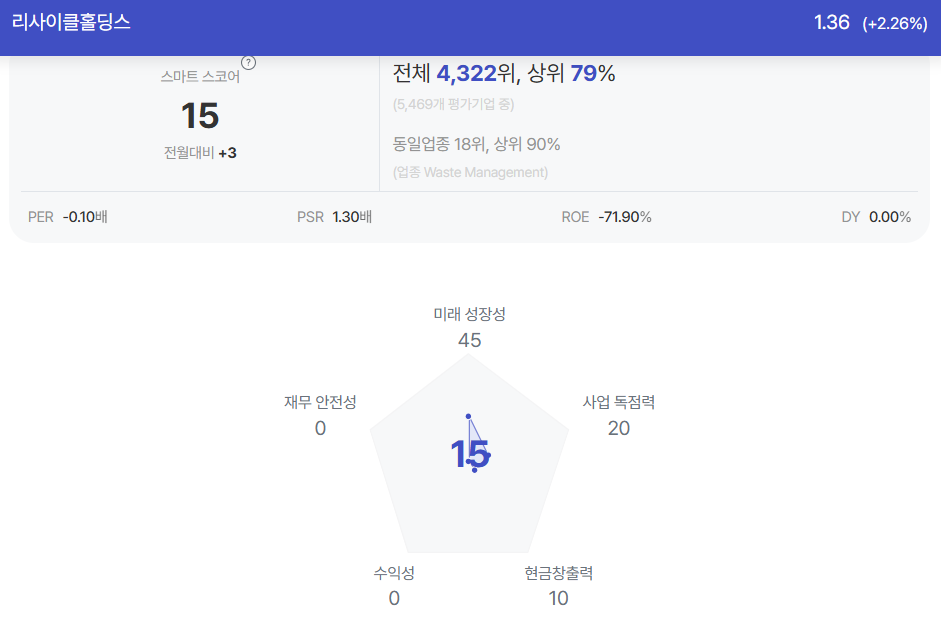Image resolution: width=941 pixels, height=626 pixels.
Task: Click the +2.26% price change label
Action: (895, 23)
